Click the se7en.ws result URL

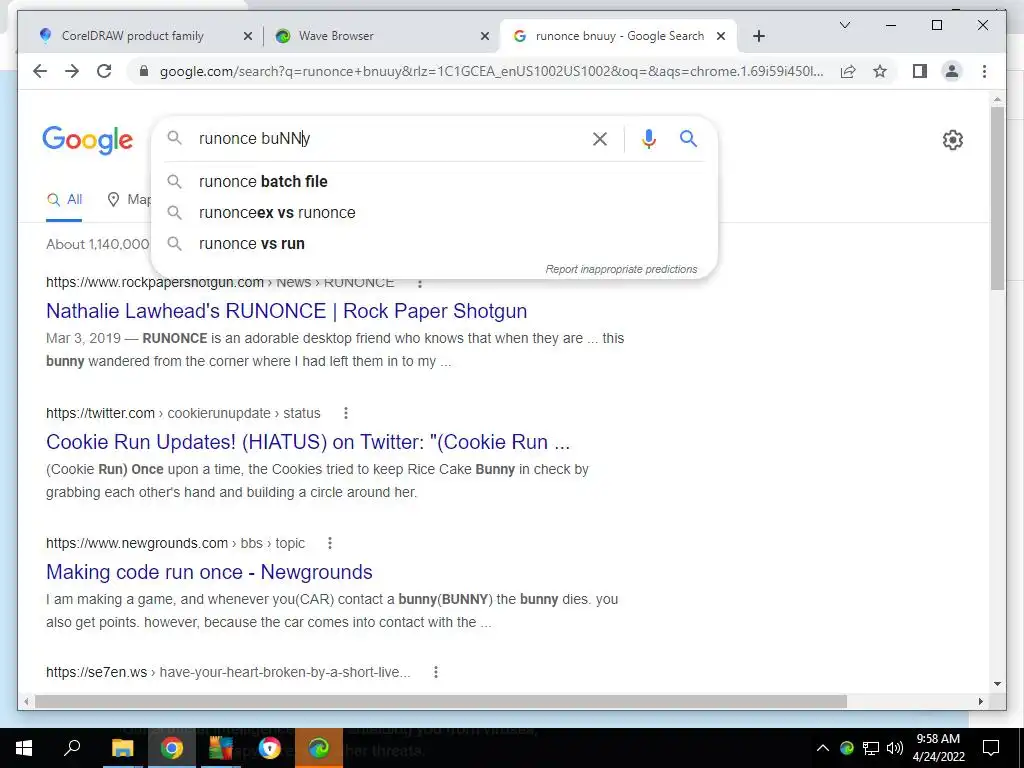point(228,672)
